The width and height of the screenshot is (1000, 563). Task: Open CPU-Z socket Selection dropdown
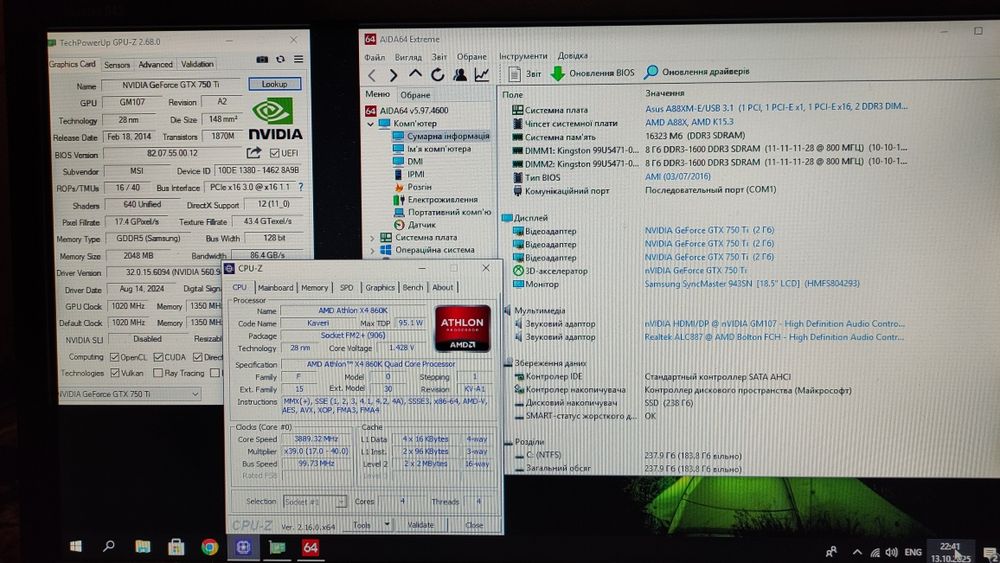pyautogui.click(x=315, y=502)
